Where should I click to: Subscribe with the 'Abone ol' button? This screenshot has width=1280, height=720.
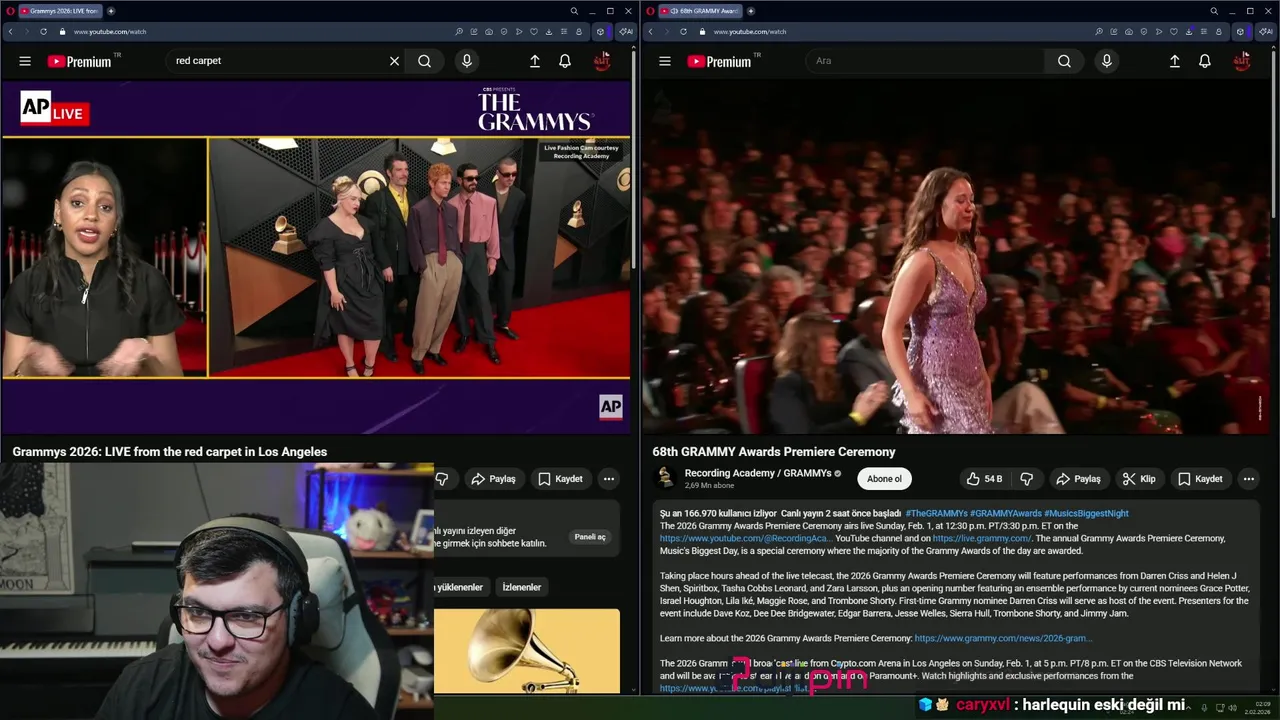coord(884,479)
